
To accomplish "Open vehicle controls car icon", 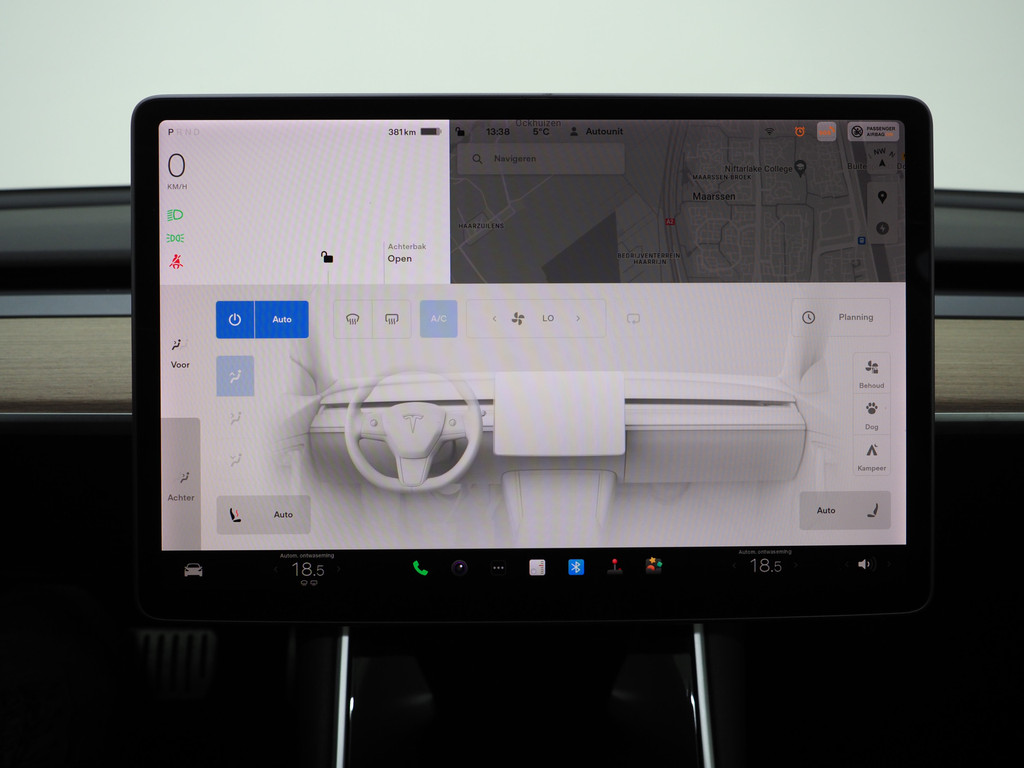I will click(193, 570).
